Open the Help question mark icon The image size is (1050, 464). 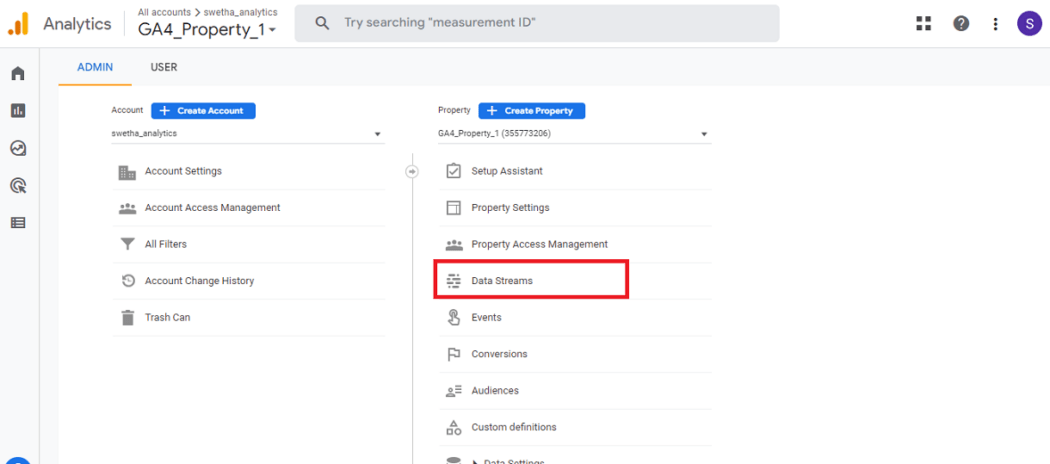(962, 23)
